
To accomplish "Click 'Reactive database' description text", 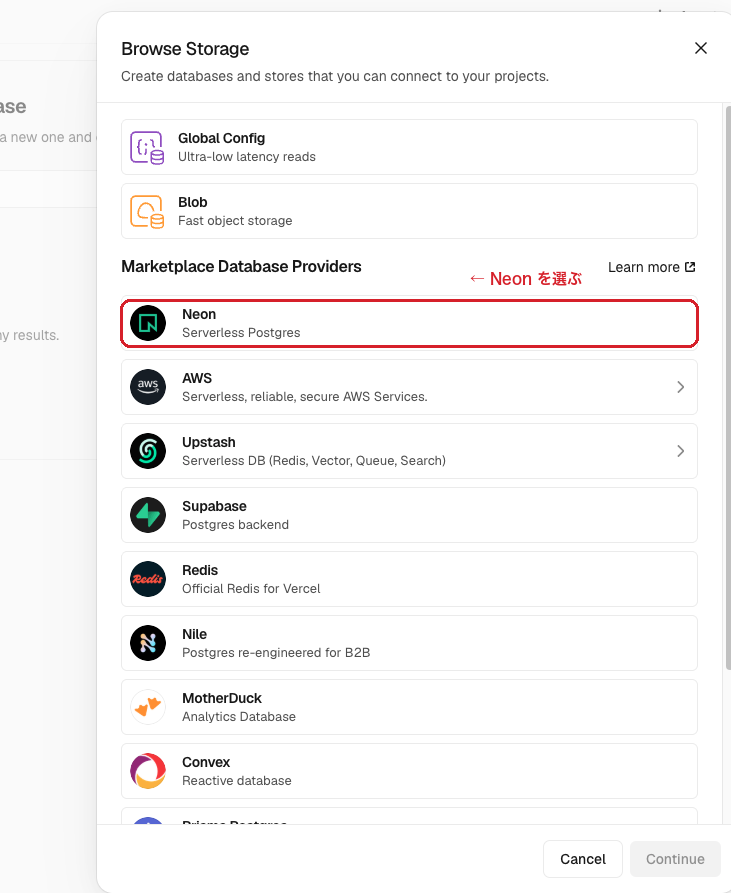I will point(236,780).
